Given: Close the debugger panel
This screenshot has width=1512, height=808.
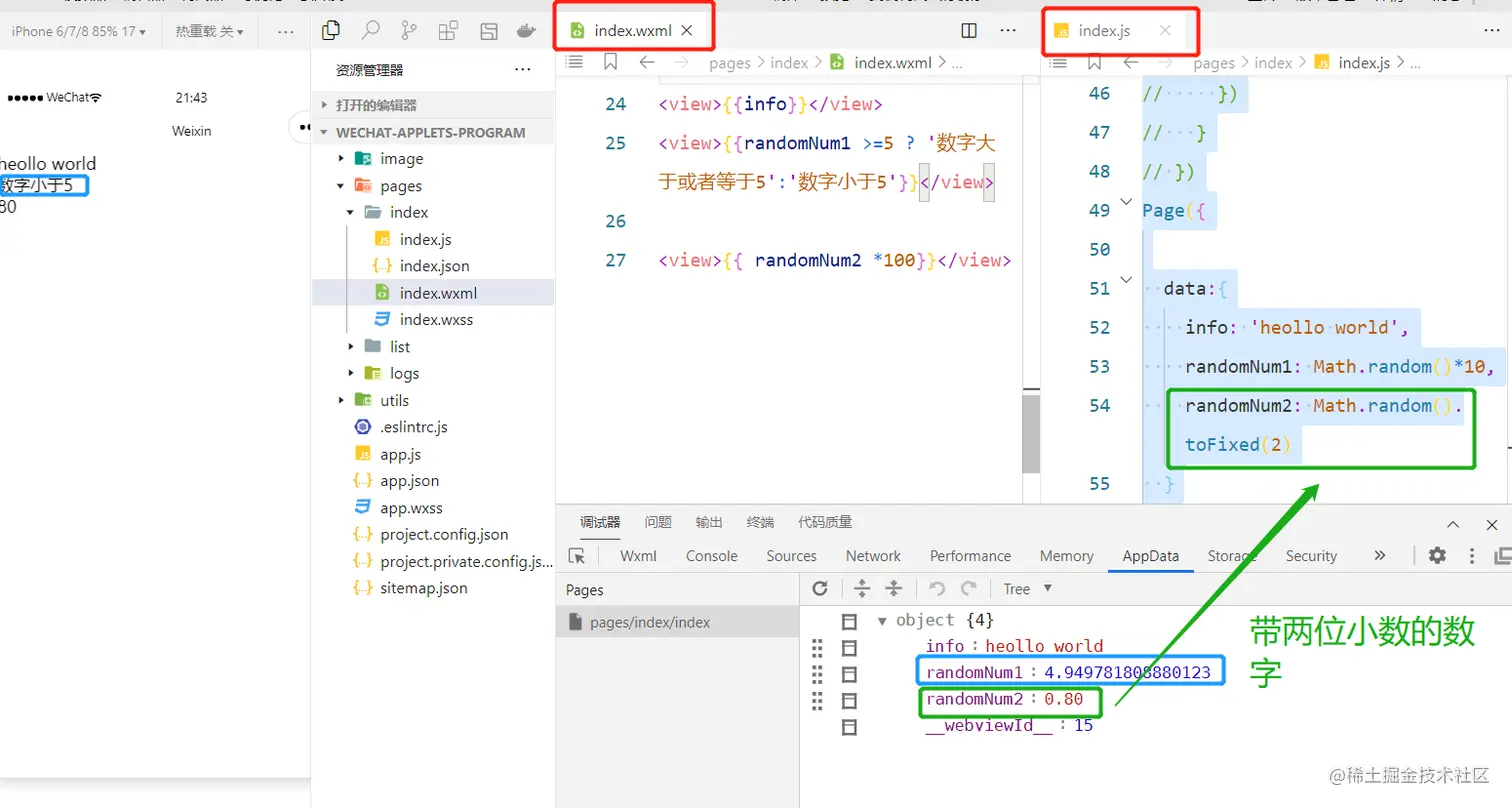Looking at the screenshot, I should coord(1490,523).
